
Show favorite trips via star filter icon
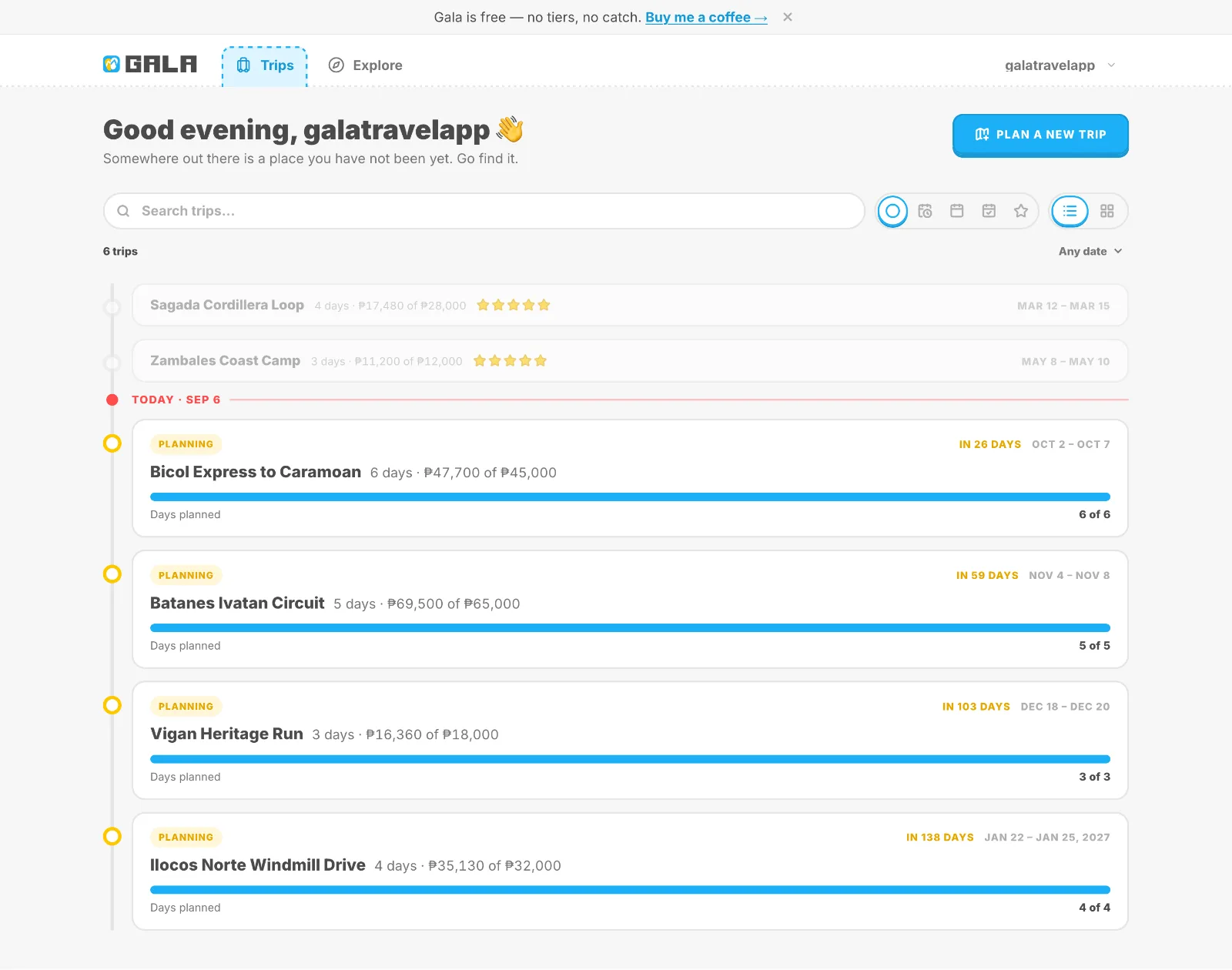pos(1021,211)
